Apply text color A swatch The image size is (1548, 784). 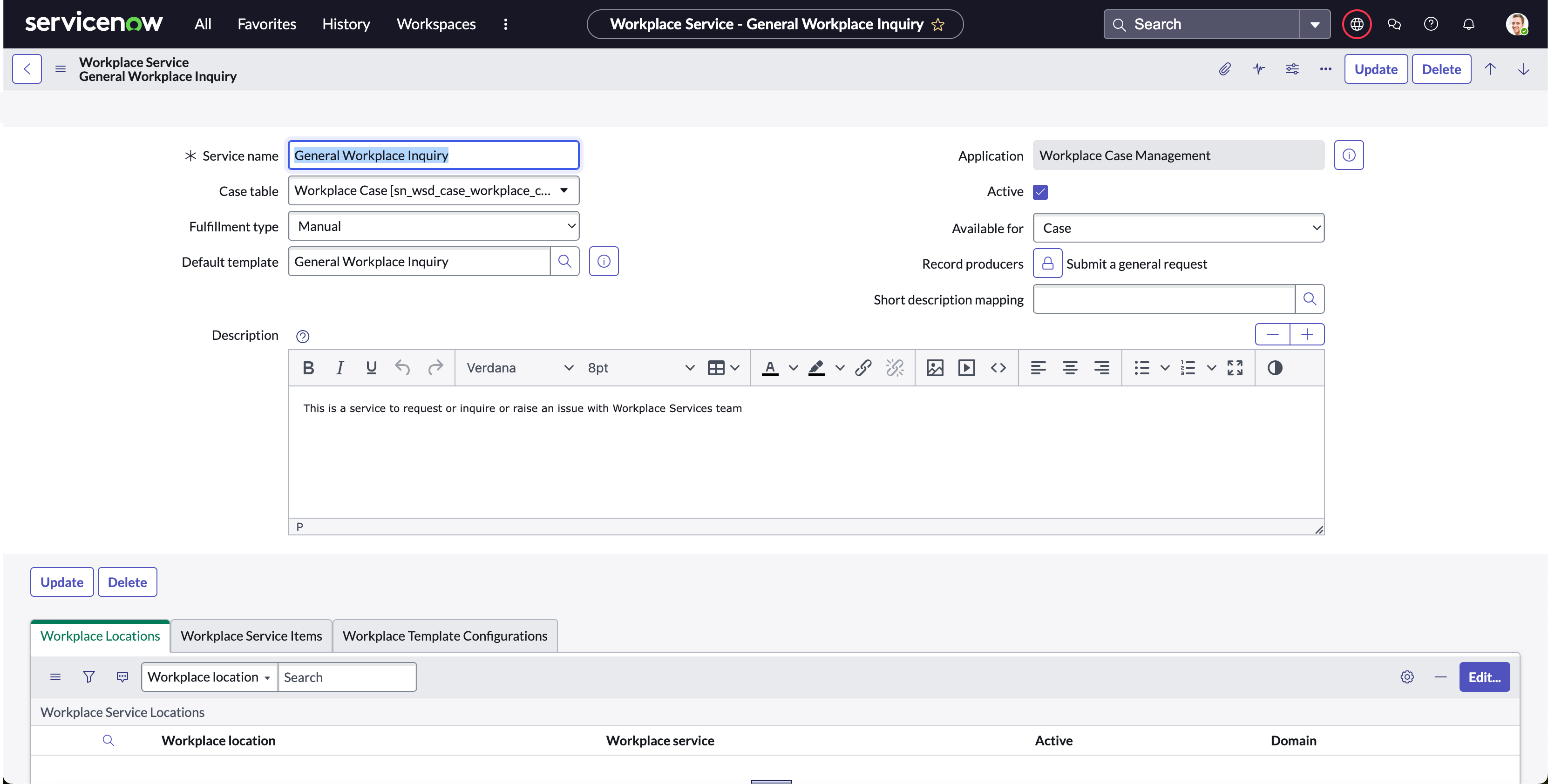tap(770, 368)
